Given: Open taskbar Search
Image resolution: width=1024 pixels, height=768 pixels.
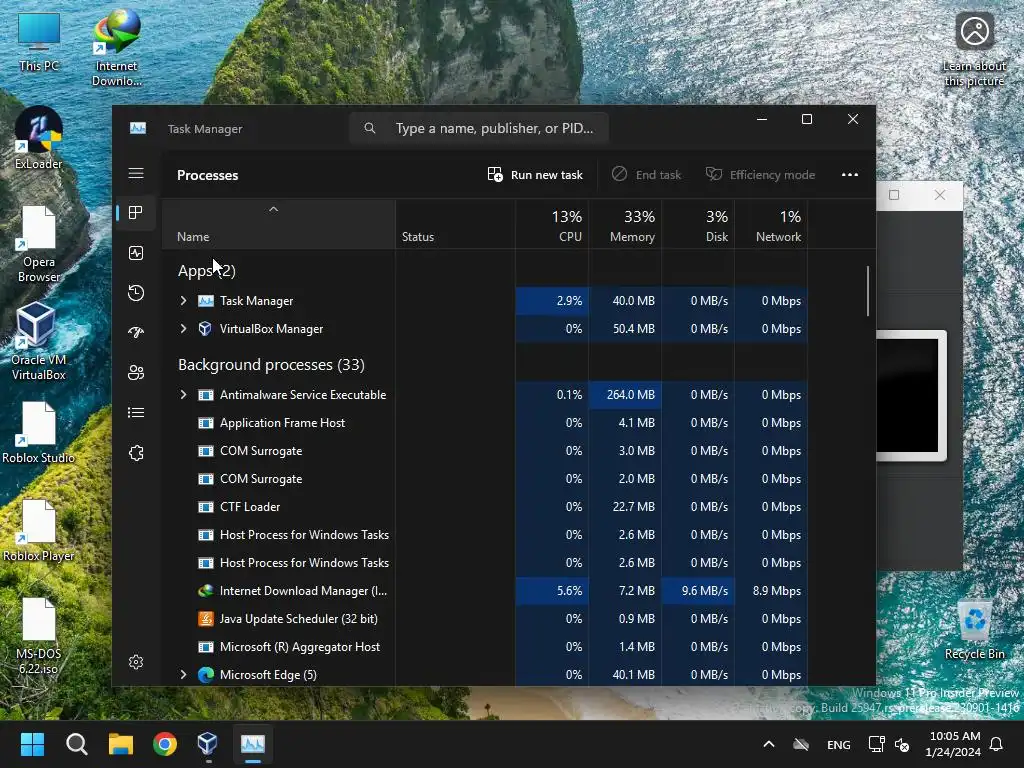Looking at the screenshot, I should coord(76,744).
